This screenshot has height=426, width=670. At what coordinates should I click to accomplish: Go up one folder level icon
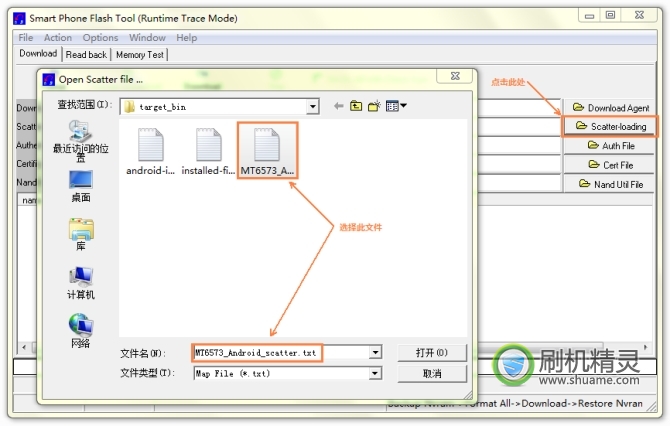[356, 106]
